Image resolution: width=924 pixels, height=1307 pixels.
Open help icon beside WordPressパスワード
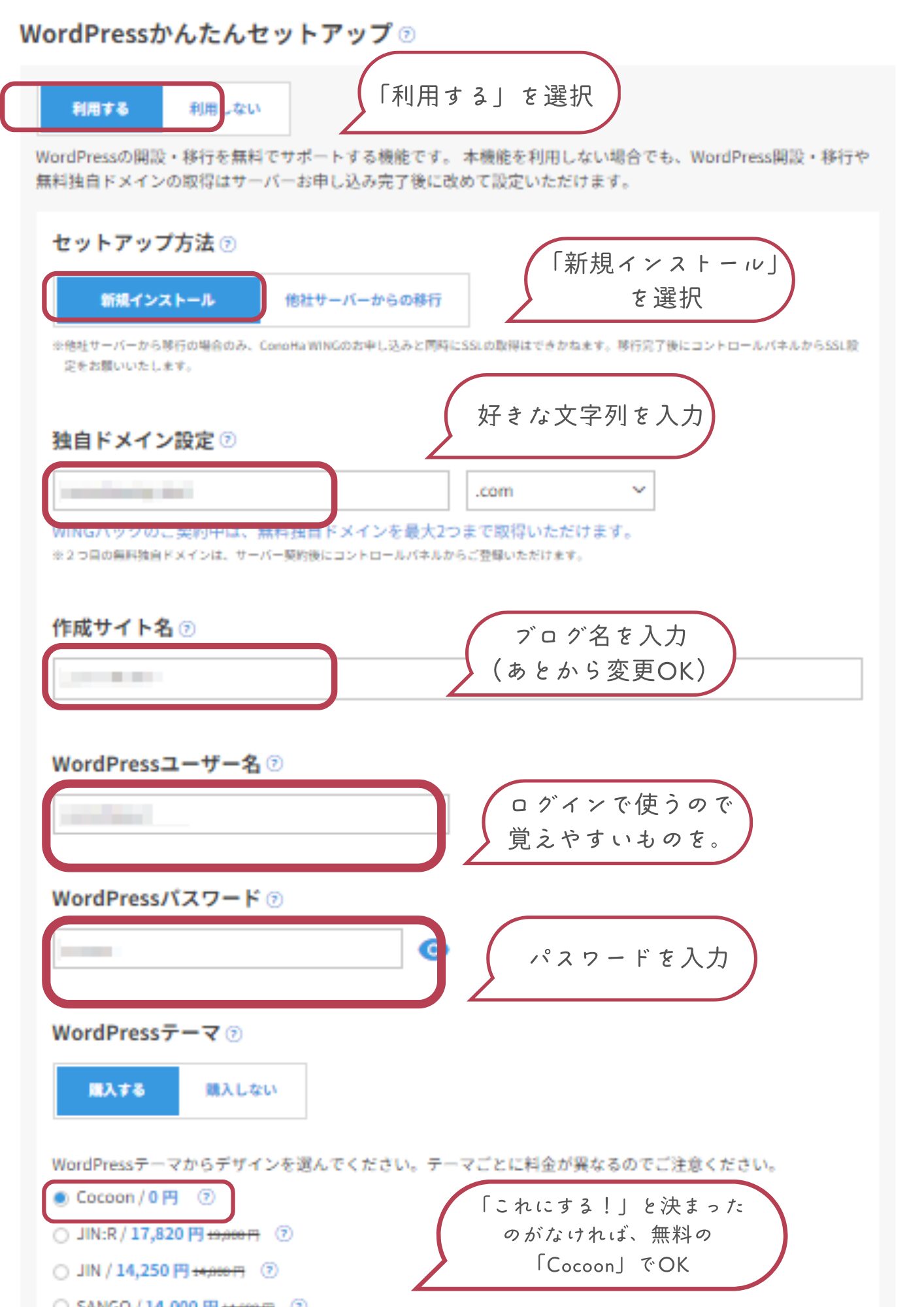coord(275,899)
